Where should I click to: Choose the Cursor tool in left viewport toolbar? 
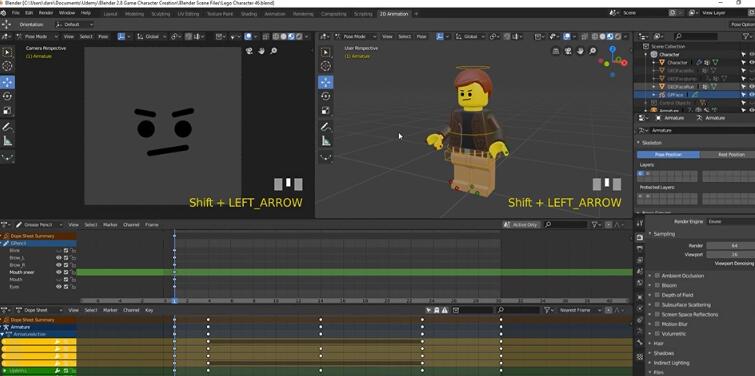(x=7, y=66)
